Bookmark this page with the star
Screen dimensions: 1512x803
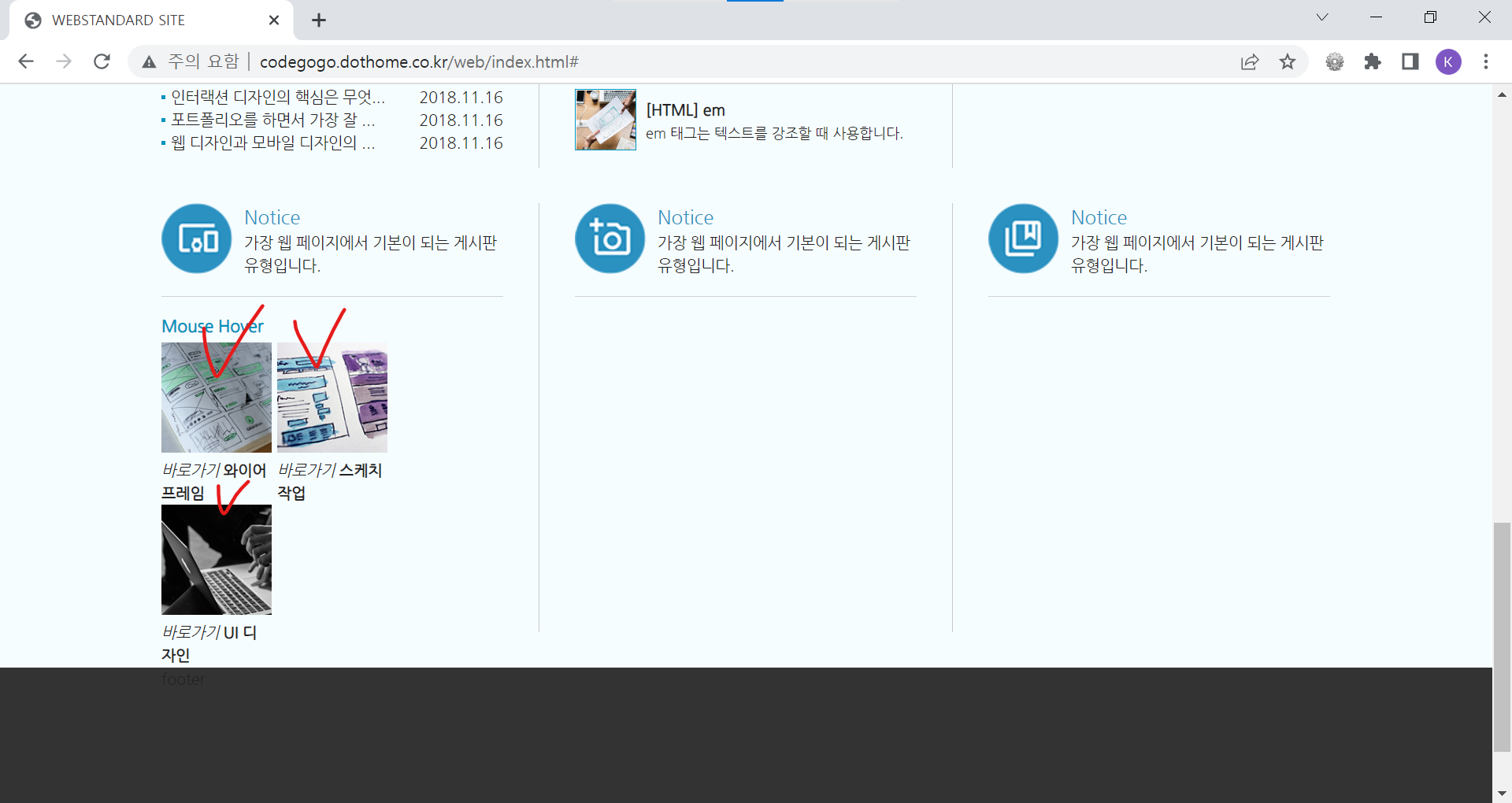coord(1288,61)
